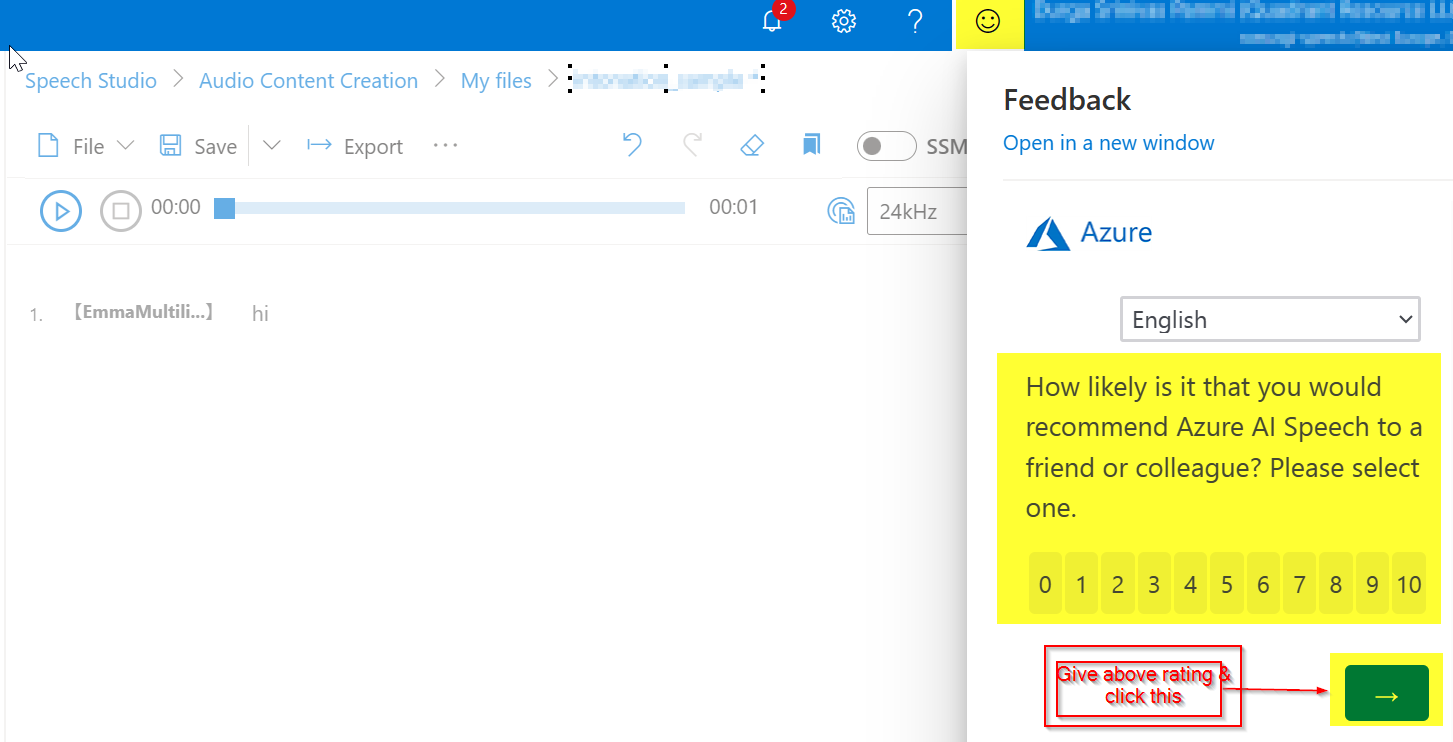1453x742 pixels.
Task: Click the Save disk icon
Action: 170,146
